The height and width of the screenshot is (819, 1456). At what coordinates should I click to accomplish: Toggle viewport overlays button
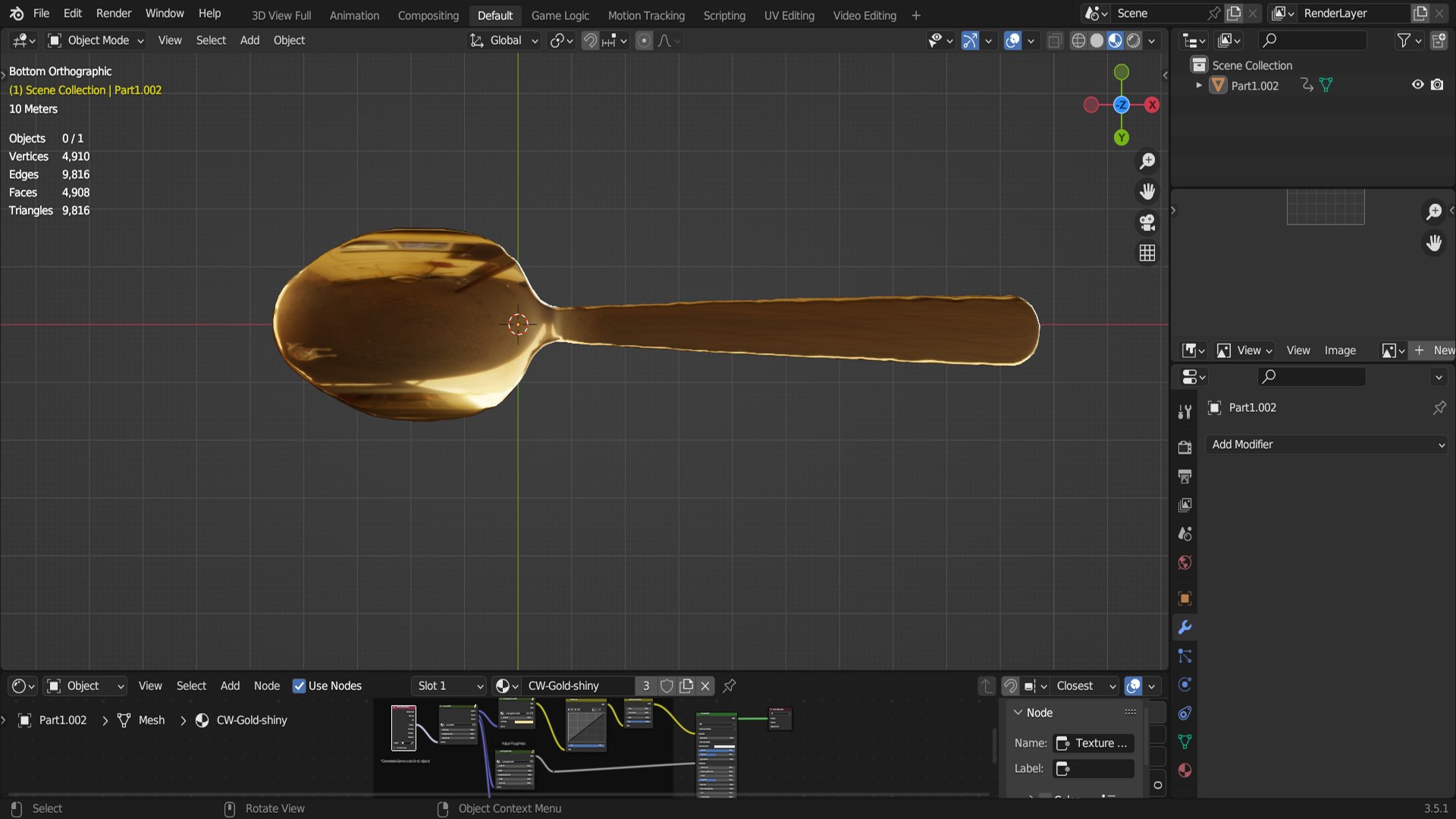click(1012, 40)
